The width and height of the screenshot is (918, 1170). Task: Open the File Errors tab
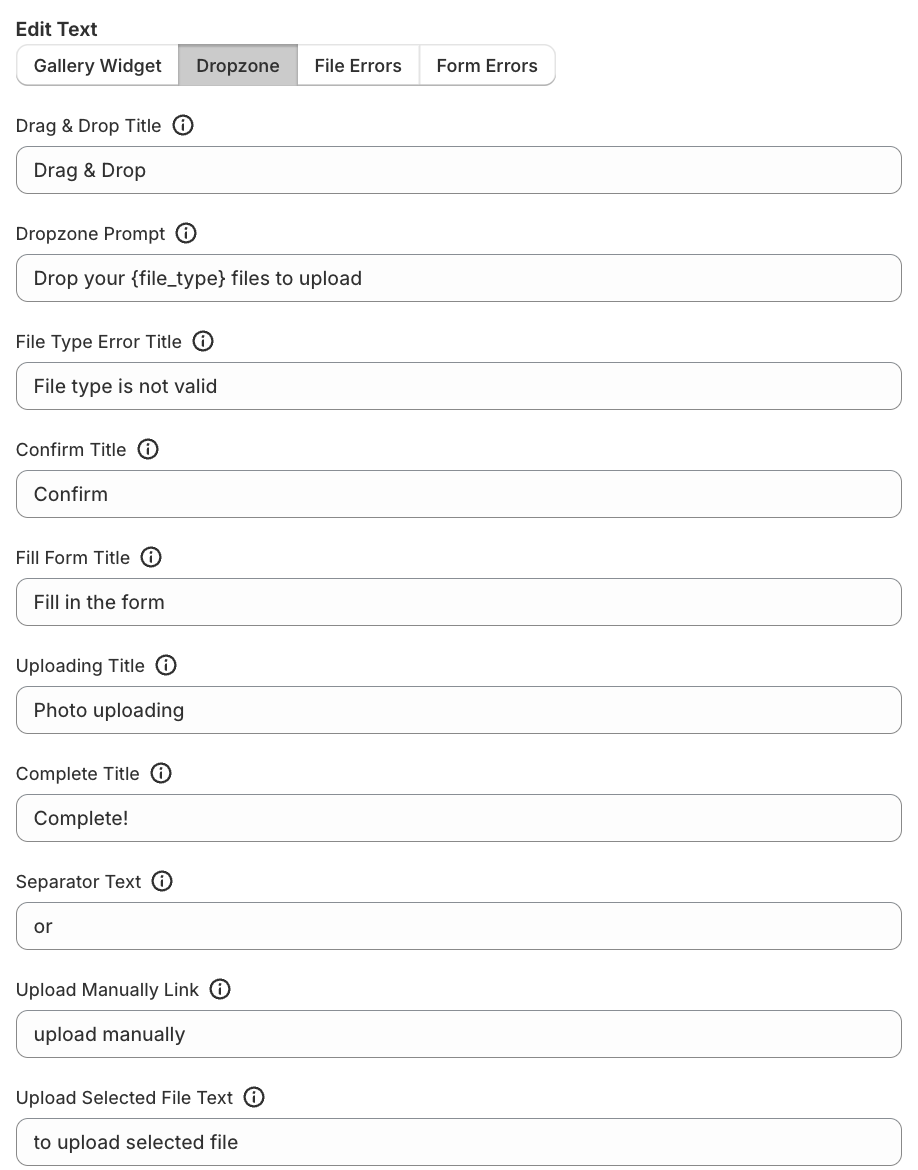pos(358,66)
